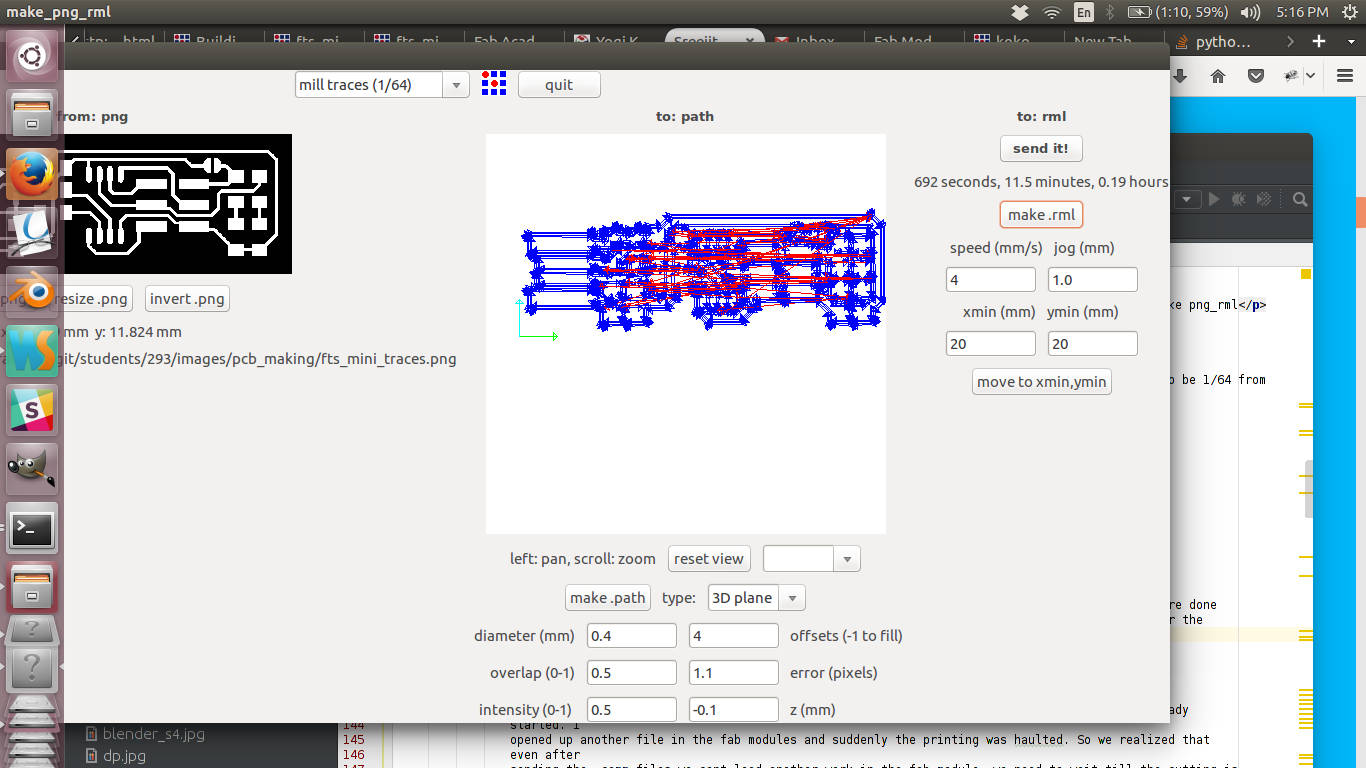
Task: Open the Ubuntu Dash launcher
Action: 32,55
